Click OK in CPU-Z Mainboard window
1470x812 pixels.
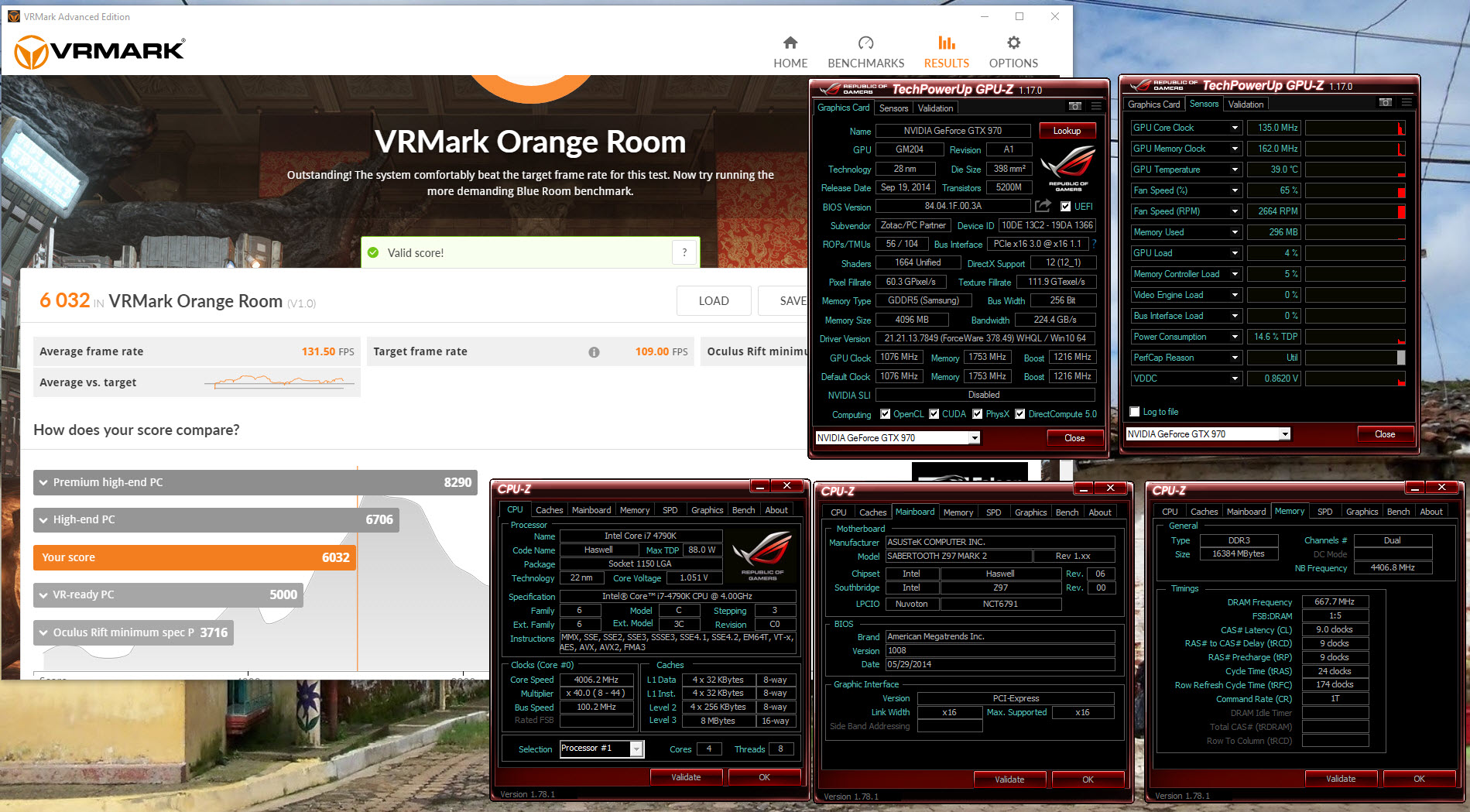1088,779
